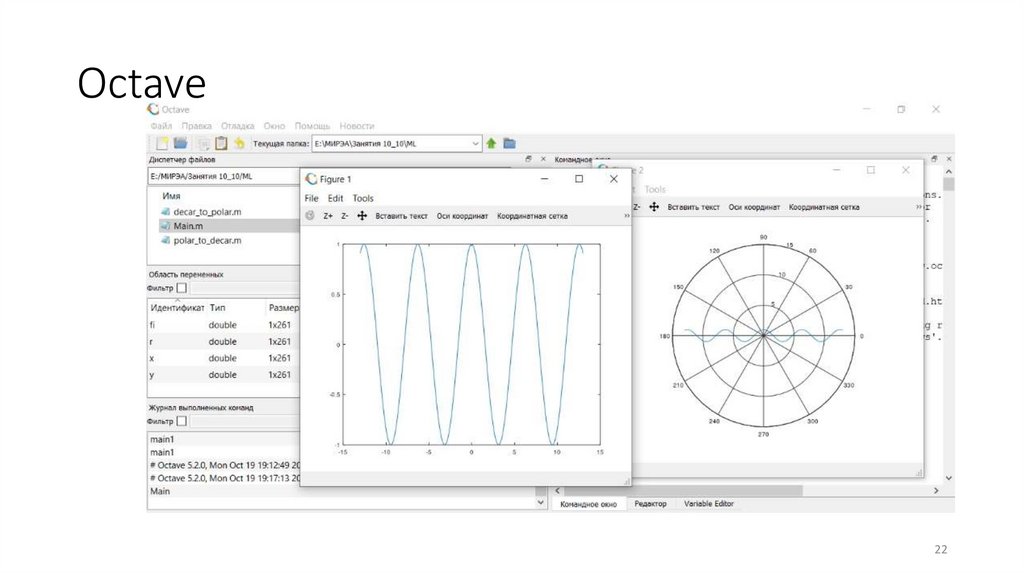
Task: Toggle the Фильтр checkbox in variables panel
Action: [x=181, y=288]
